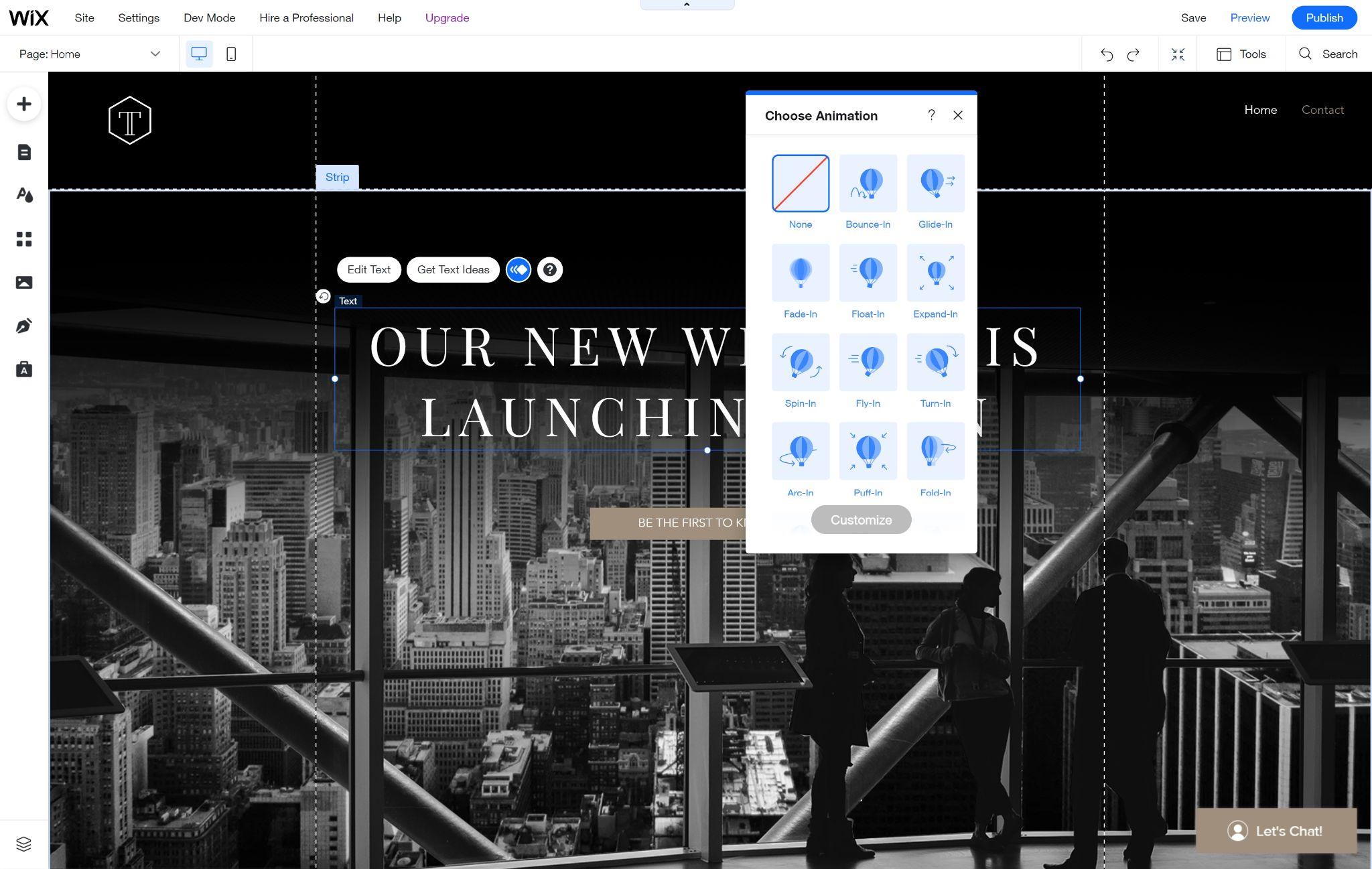Open the Add Elements plus button
The width and height of the screenshot is (1372, 869).
tap(24, 104)
